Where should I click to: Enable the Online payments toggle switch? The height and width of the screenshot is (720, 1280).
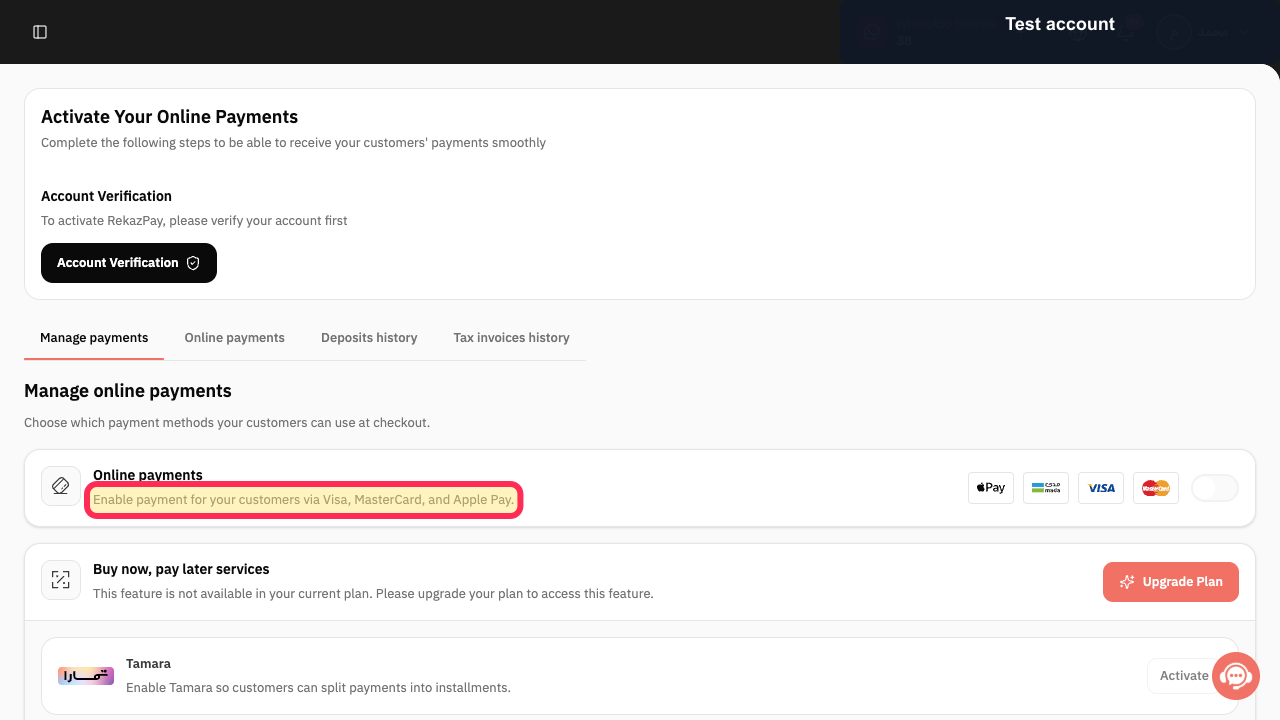[1215, 488]
